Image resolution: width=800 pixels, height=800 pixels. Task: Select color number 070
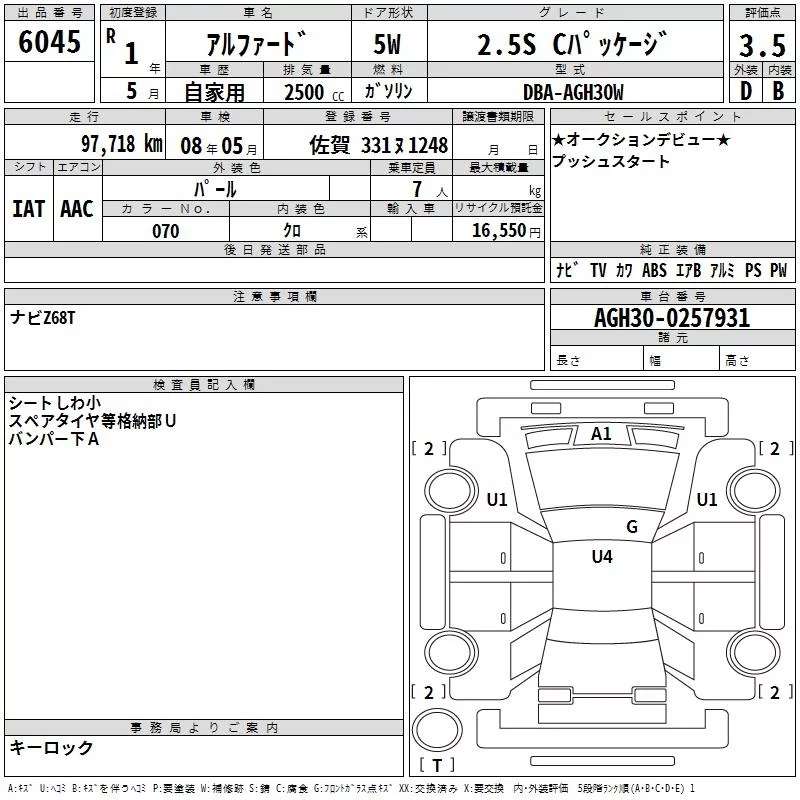click(x=166, y=231)
